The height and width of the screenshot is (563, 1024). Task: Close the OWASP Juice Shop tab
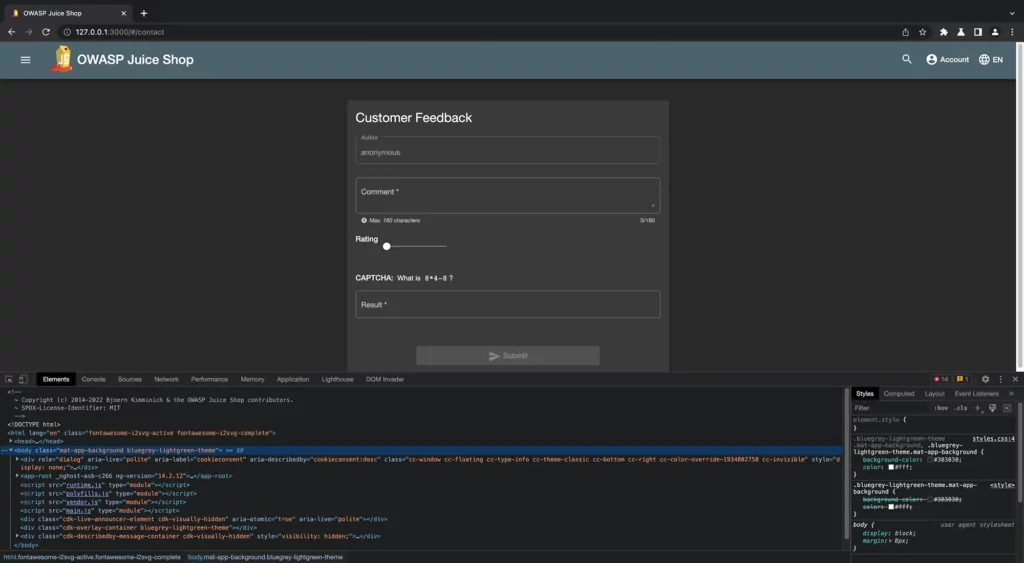click(x=123, y=13)
